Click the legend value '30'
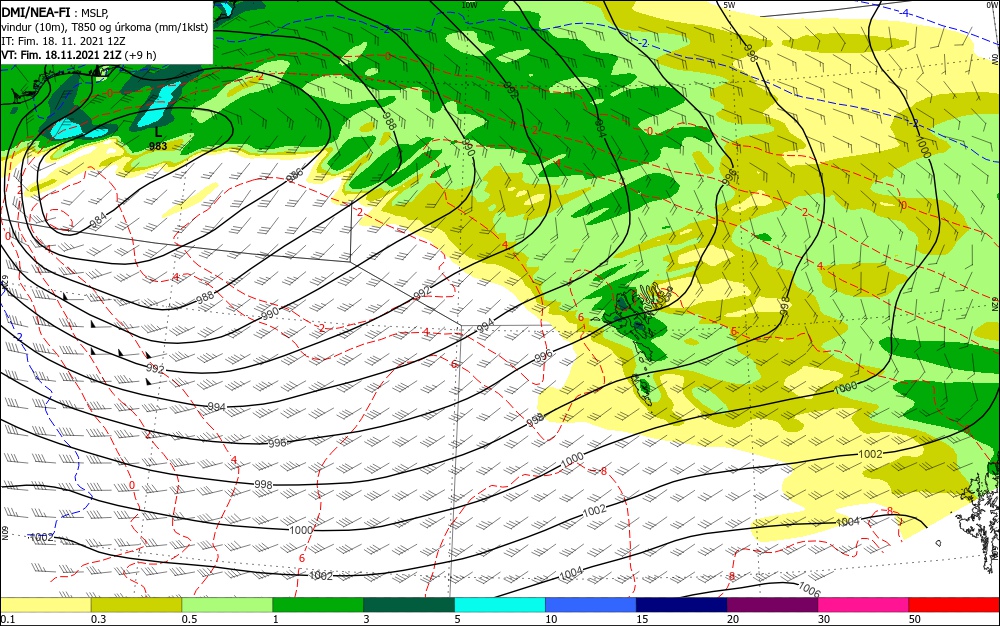The image size is (1000, 626). pos(824,619)
